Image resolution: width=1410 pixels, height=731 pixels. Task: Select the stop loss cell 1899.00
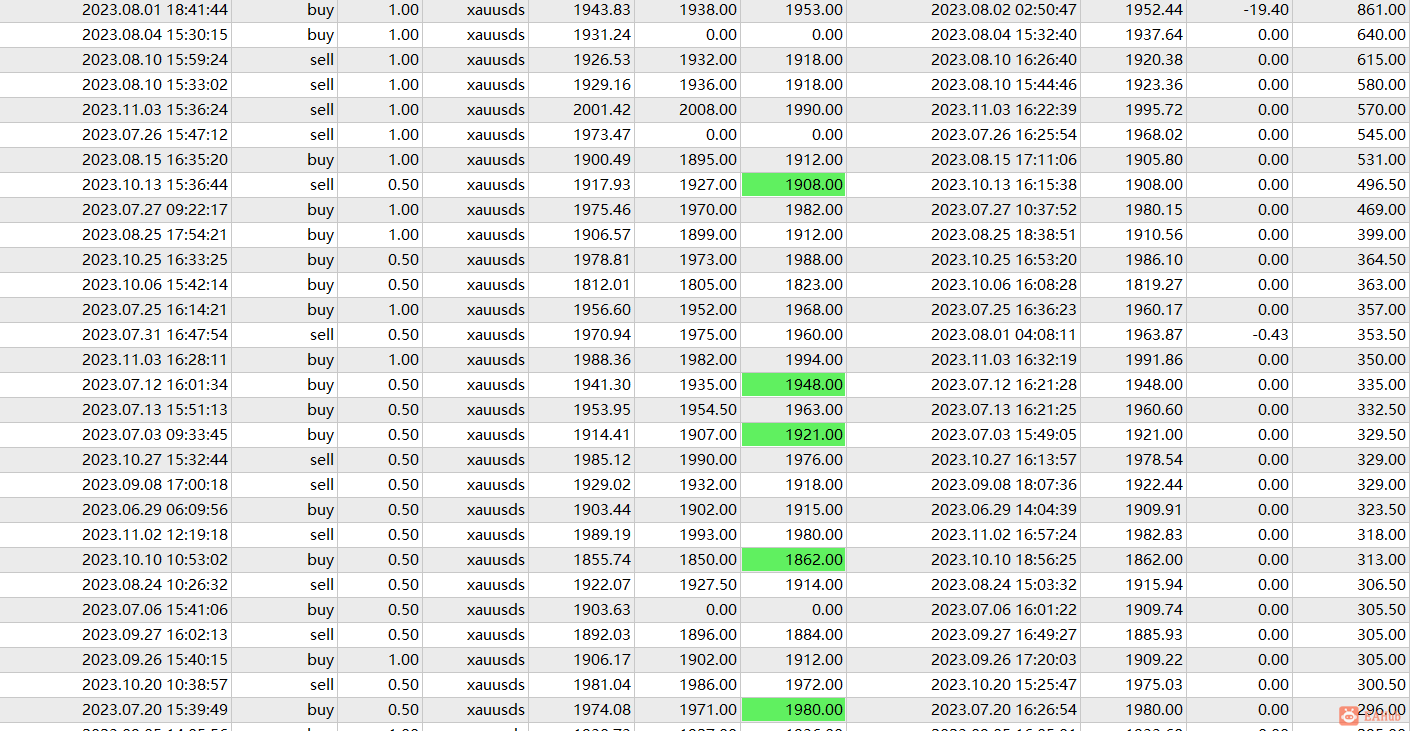pos(708,235)
